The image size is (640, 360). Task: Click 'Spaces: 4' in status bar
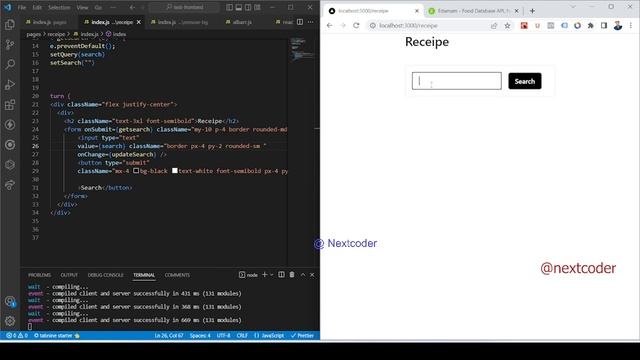coord(200,336)
